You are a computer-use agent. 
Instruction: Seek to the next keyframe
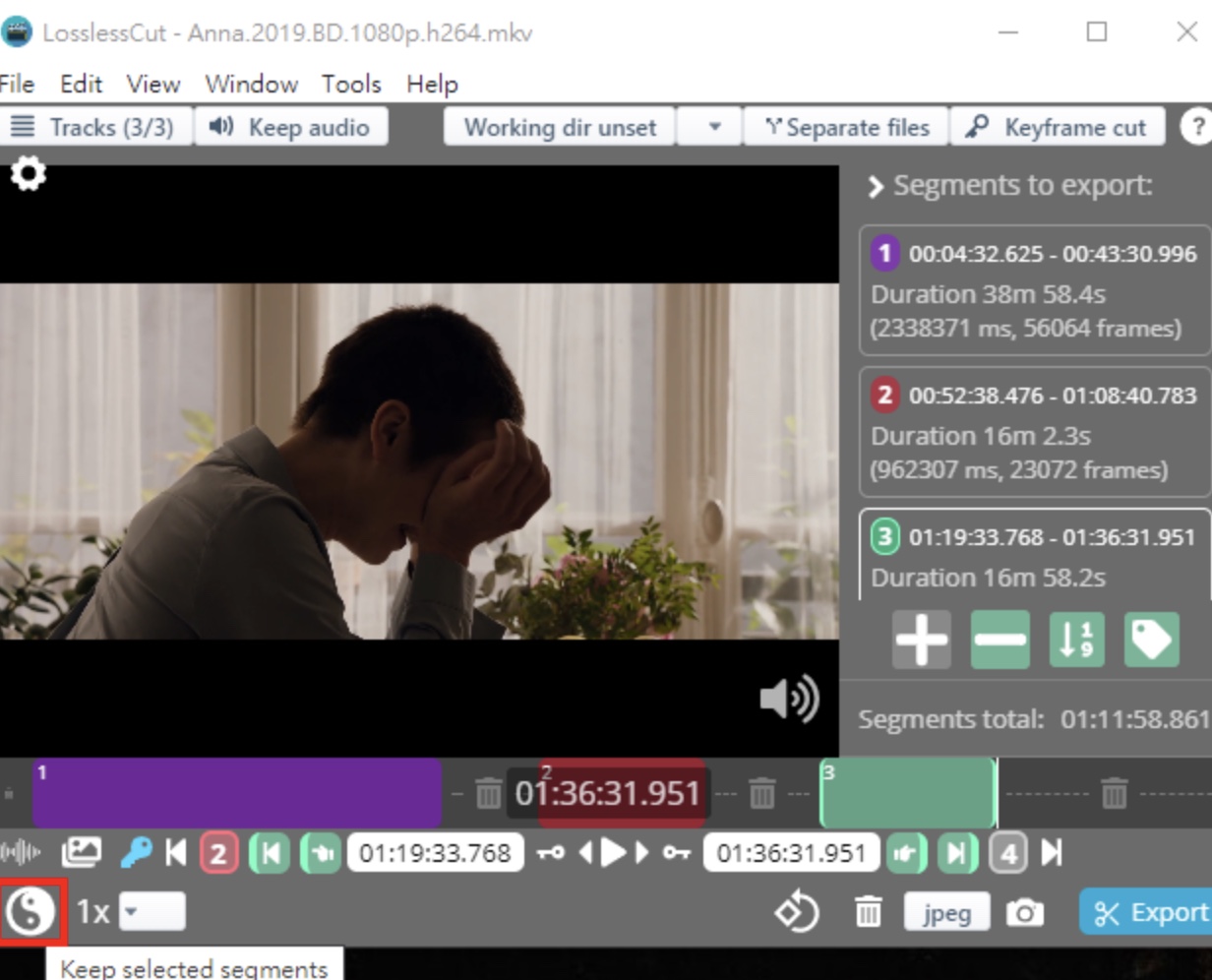click(x=676, y=853)
